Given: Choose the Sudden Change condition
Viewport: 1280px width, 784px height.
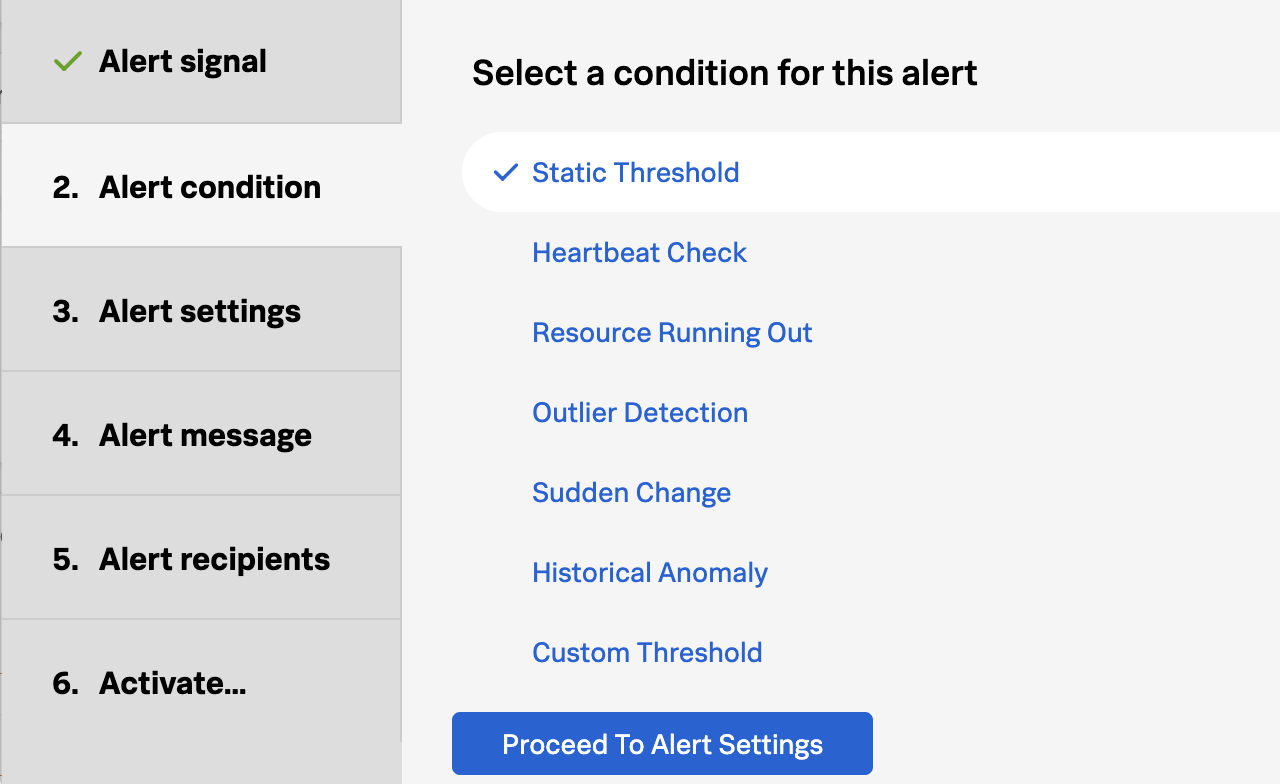Looking at the screenshot, I should [x=631, y=492].
